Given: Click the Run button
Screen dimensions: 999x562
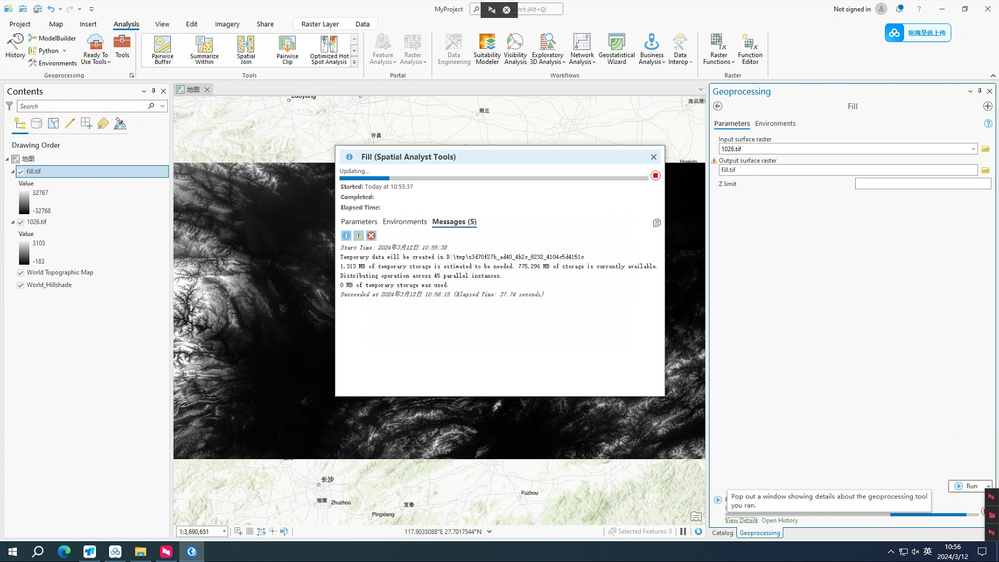Looking at the screenshot, I should coord(967,486).
